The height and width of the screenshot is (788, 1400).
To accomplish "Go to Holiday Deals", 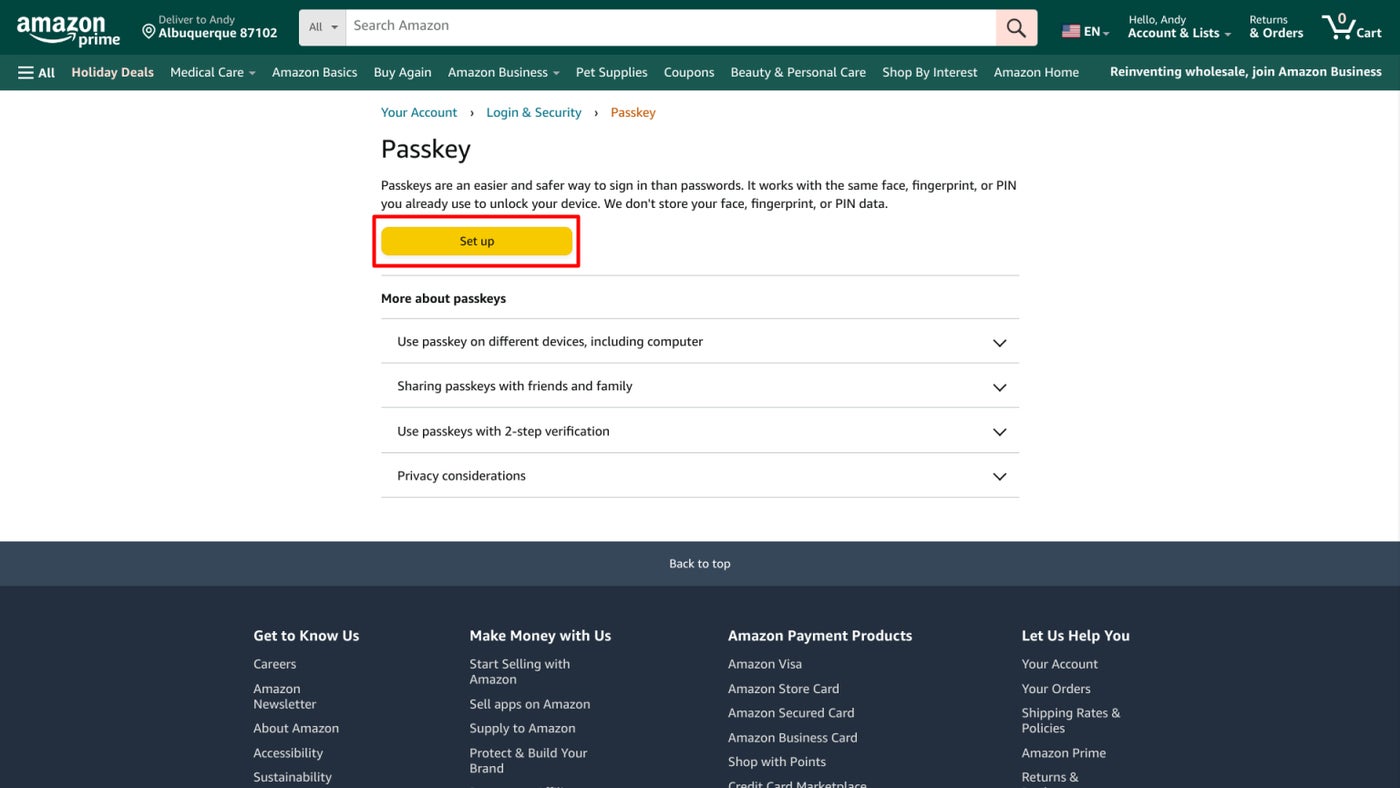I will [x=113, y=72].
